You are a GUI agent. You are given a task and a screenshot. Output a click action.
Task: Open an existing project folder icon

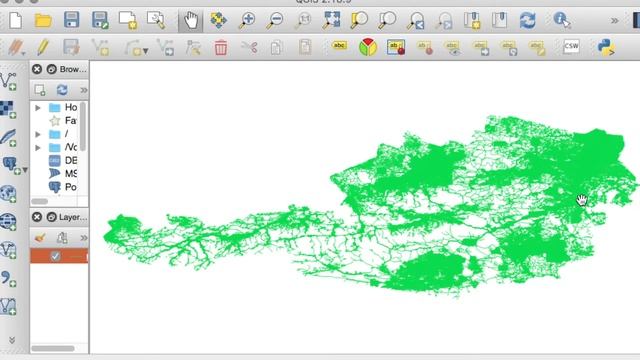[43, 20]
